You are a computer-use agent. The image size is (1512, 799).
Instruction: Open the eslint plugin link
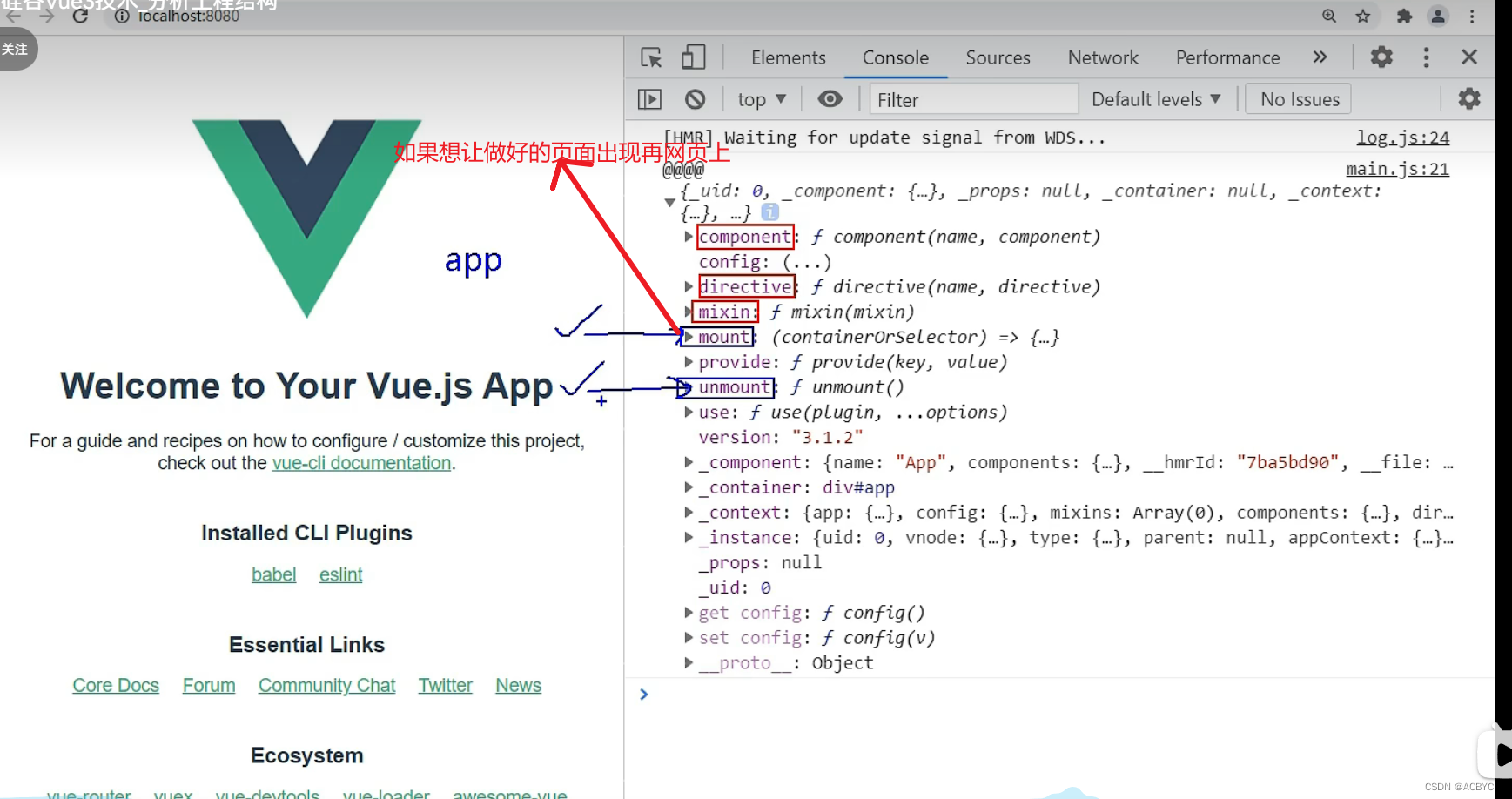point(340,574)
